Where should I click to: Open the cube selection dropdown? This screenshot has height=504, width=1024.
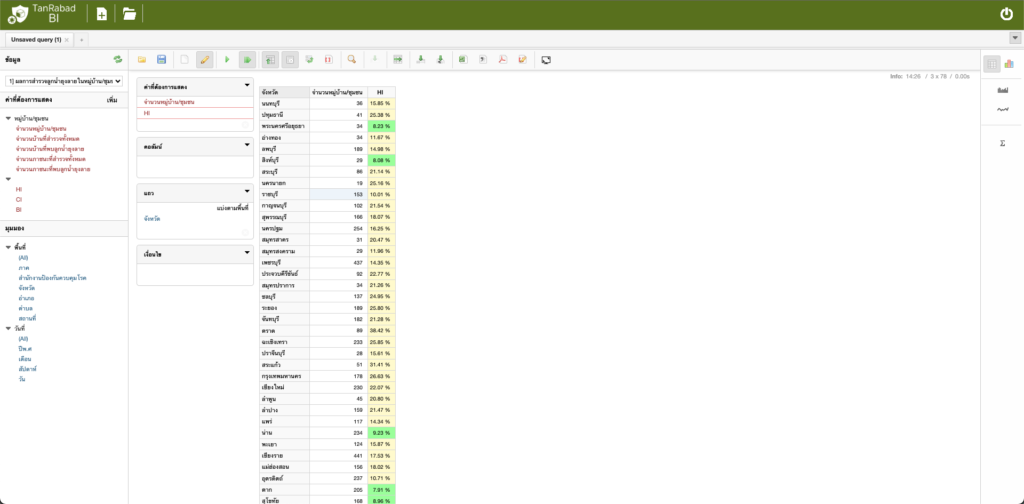(64, 80)
